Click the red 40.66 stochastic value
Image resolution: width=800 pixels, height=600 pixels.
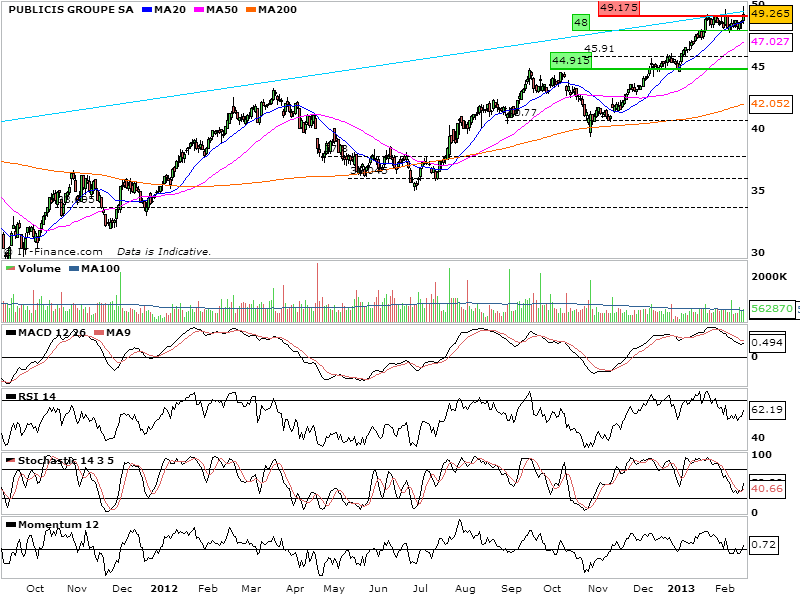[767, 489]
